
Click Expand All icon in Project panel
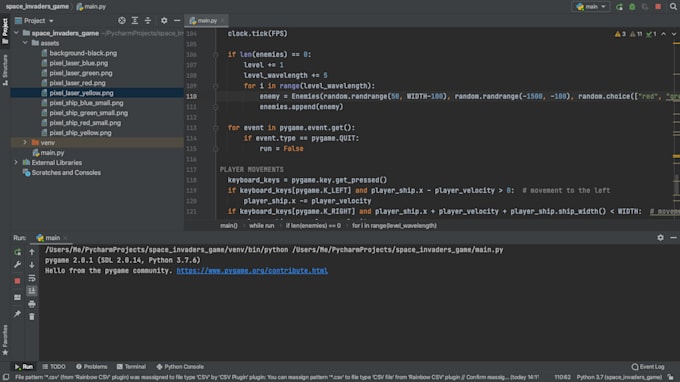pos(135,20)
